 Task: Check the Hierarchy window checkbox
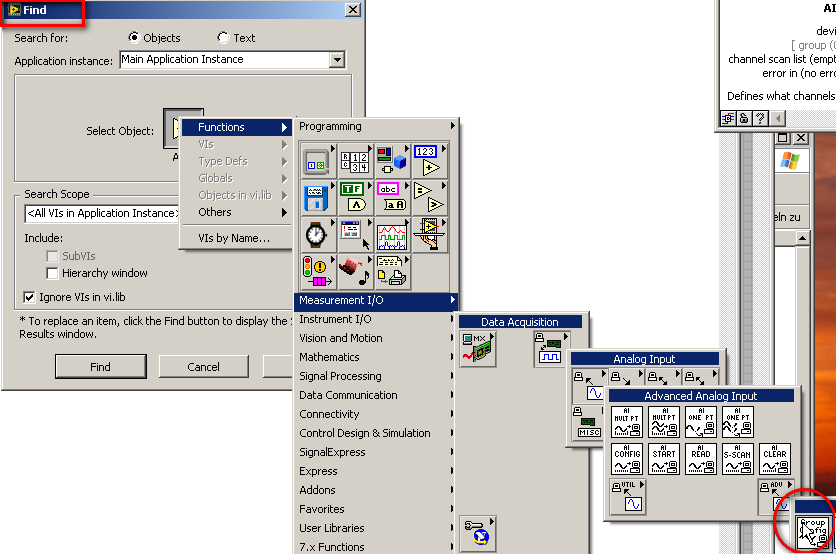(52, 274)
